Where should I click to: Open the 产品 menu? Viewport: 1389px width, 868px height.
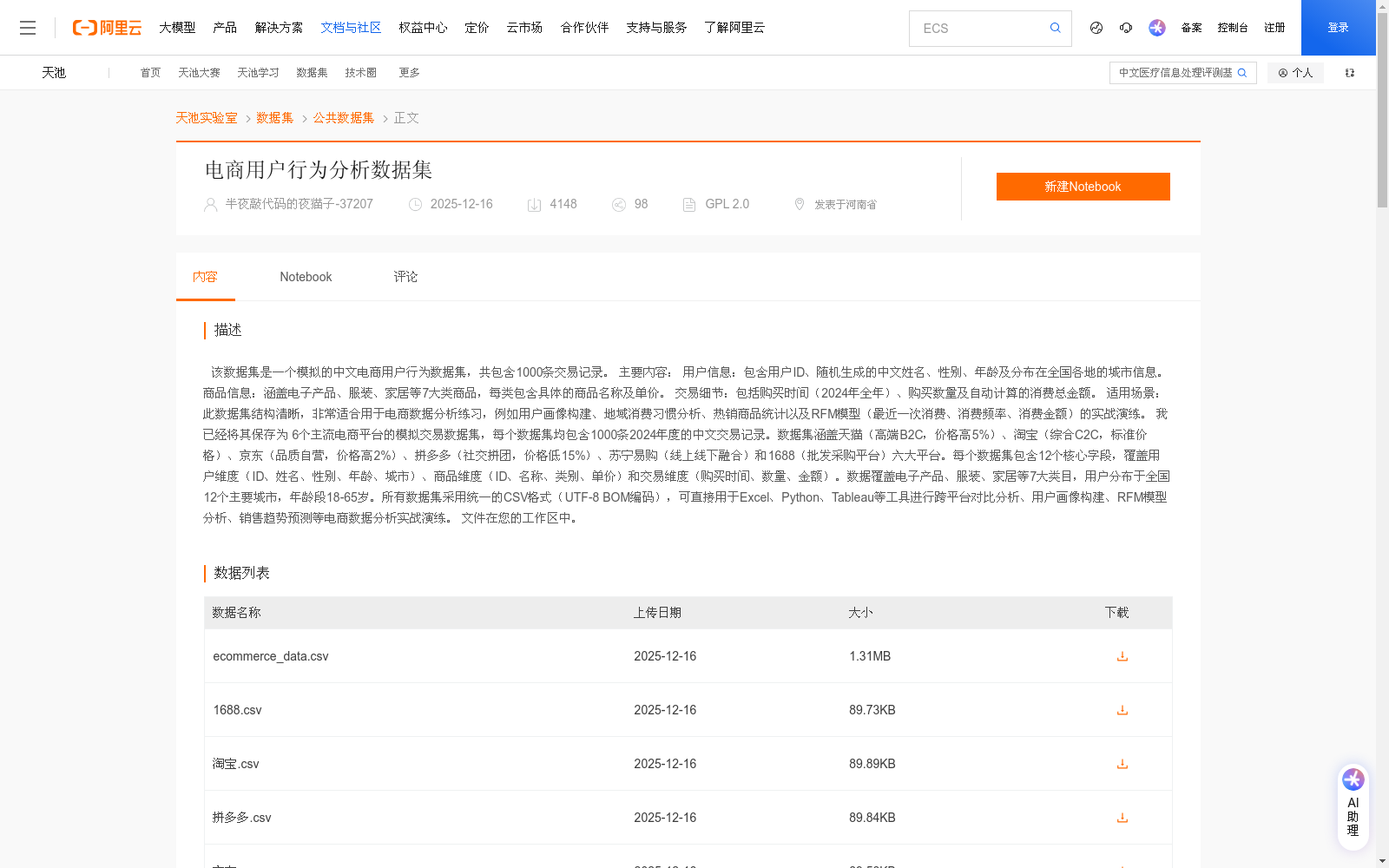point(225,28)
